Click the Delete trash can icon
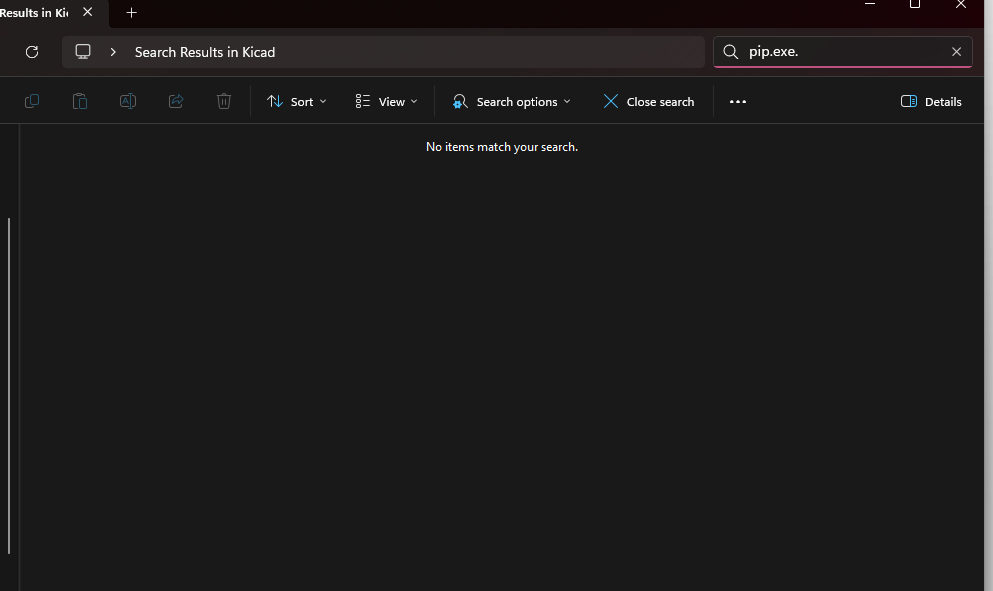This screenshot has width=993, height=591. tap(224, 101)
